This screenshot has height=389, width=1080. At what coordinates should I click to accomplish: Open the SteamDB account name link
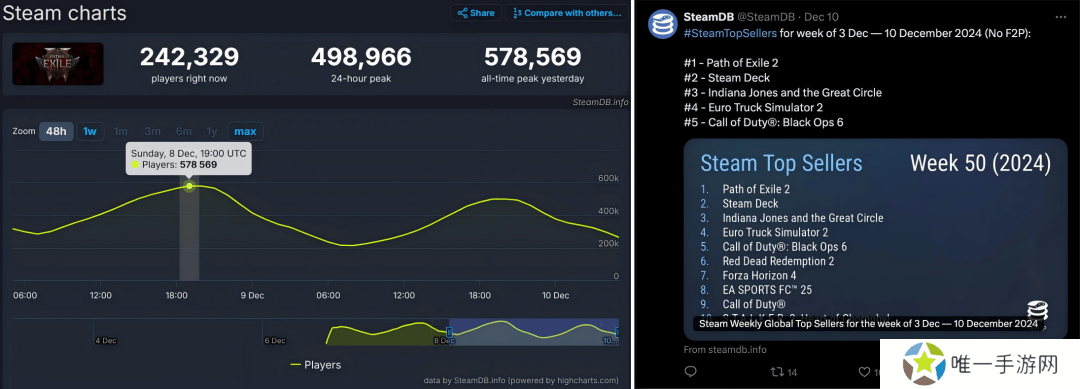[708, 17]
